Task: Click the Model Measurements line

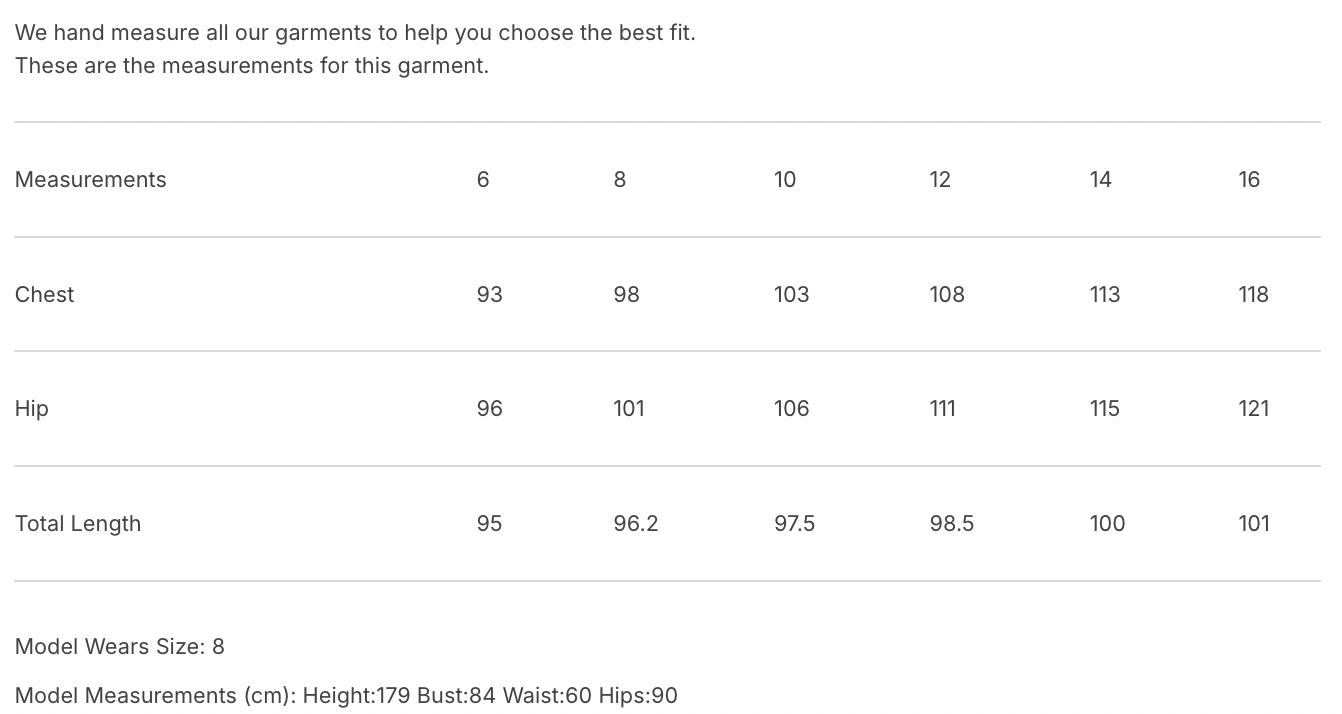Action: pos(346,695)
